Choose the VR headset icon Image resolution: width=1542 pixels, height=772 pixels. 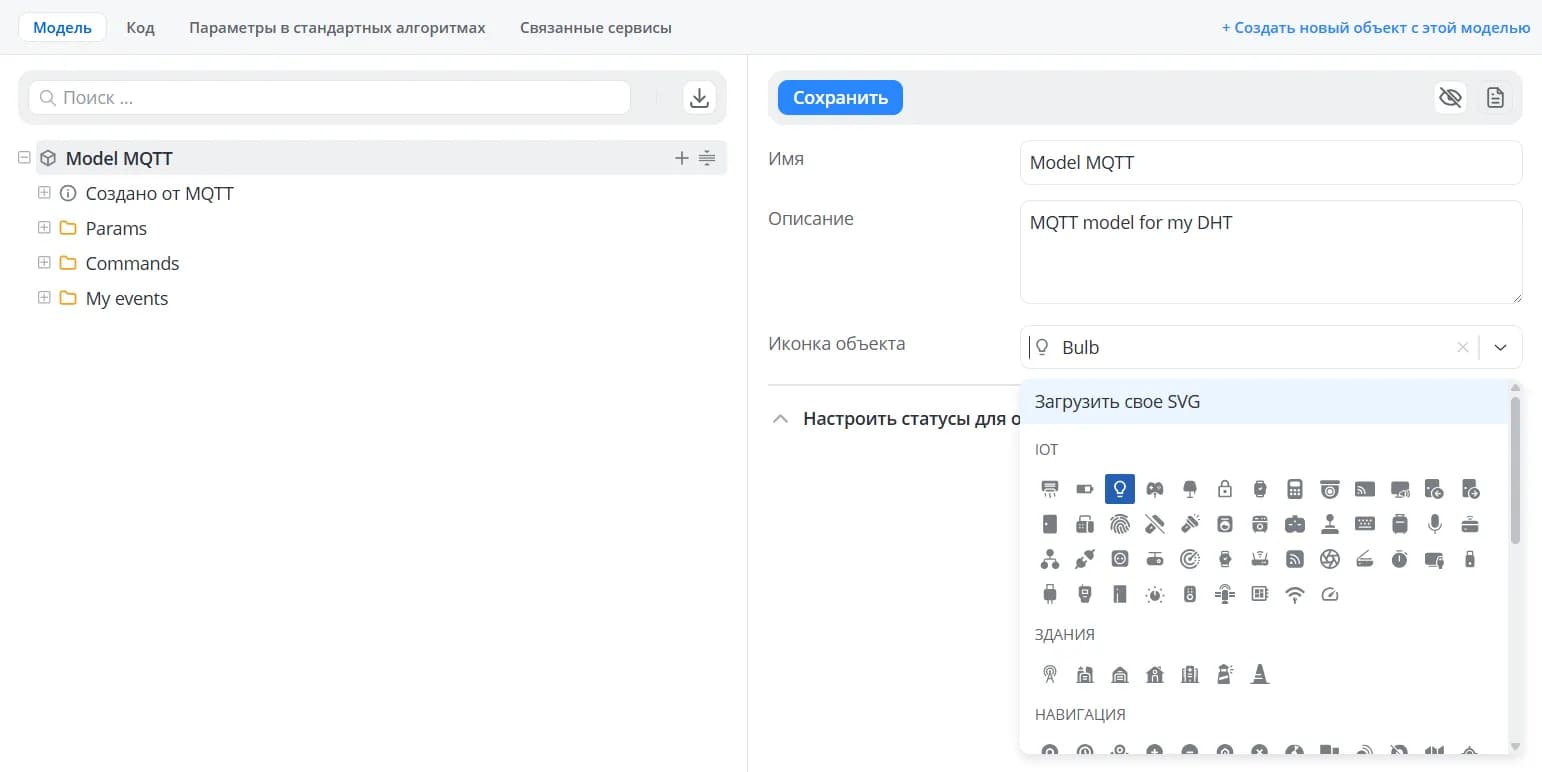click(1295, 524)
